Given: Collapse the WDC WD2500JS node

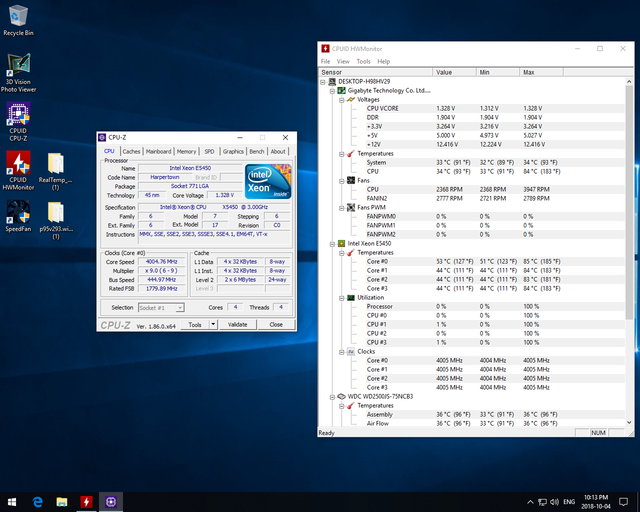Looking at the screenshot, I should pyautogui.click(x=332, y=396).
